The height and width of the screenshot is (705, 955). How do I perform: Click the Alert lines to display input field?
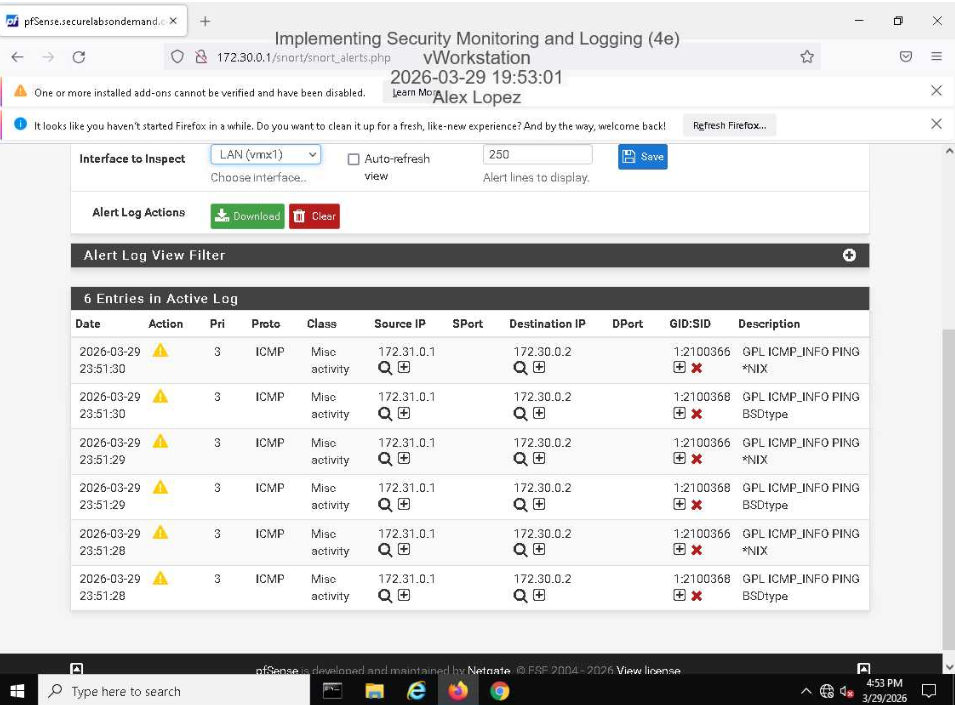click(x=537, y=155)
